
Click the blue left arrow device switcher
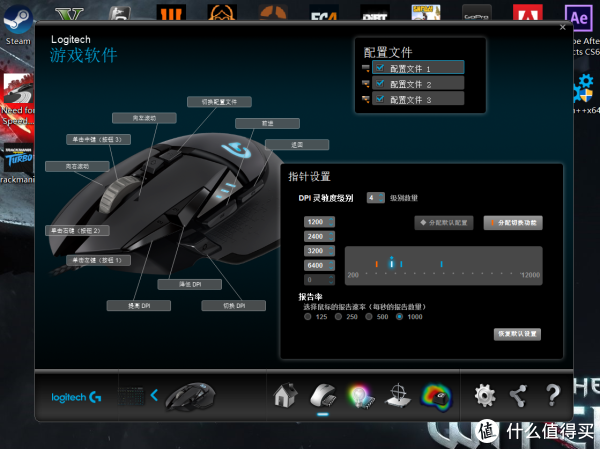click(154, 395)
